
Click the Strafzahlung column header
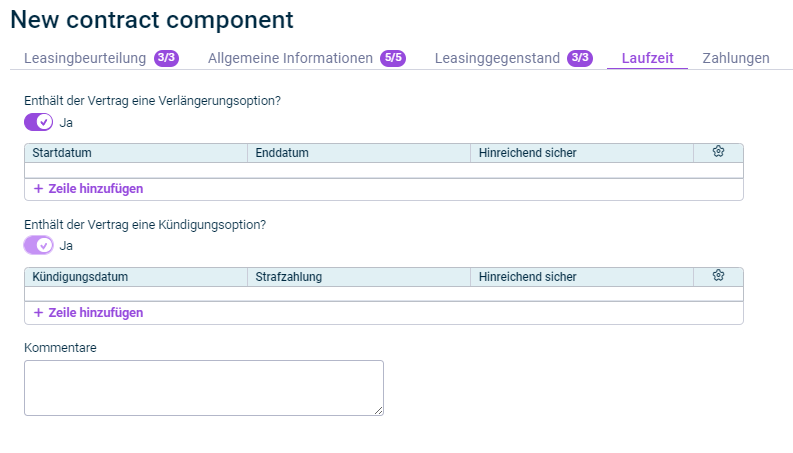coord(359,277)
